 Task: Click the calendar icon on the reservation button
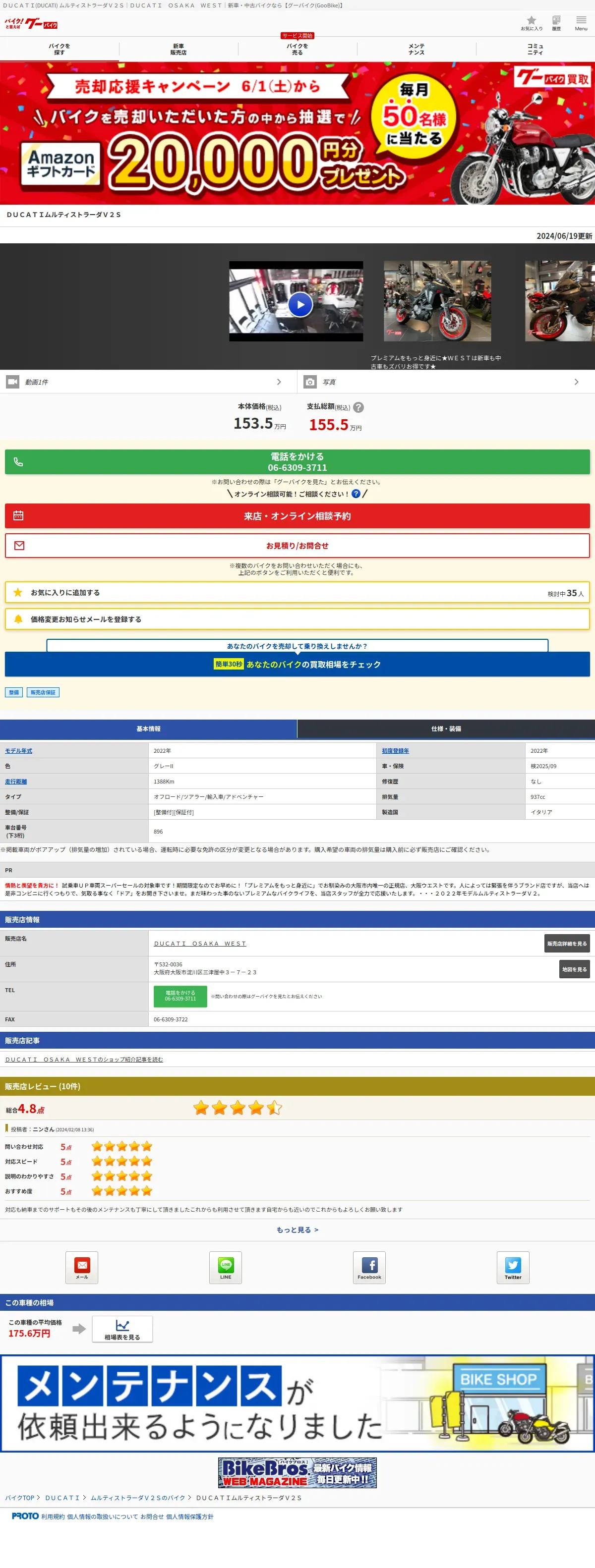point(18,515)
